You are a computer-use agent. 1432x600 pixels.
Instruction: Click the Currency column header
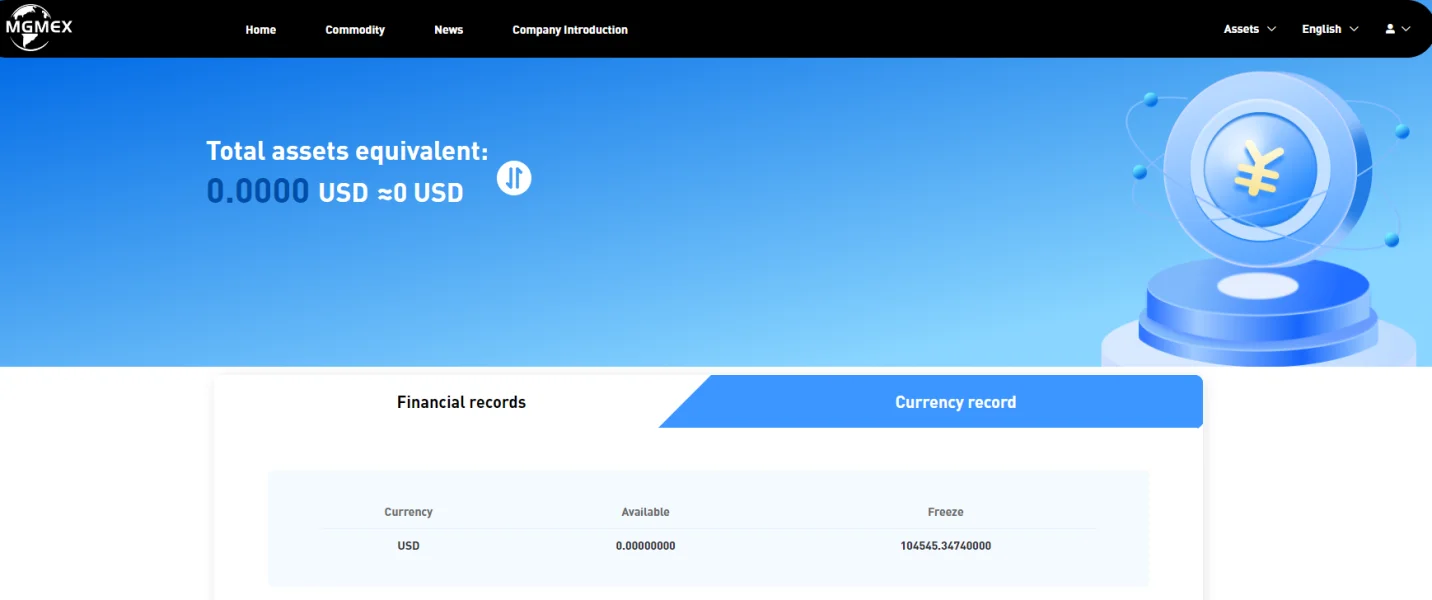tap(408, 512)
